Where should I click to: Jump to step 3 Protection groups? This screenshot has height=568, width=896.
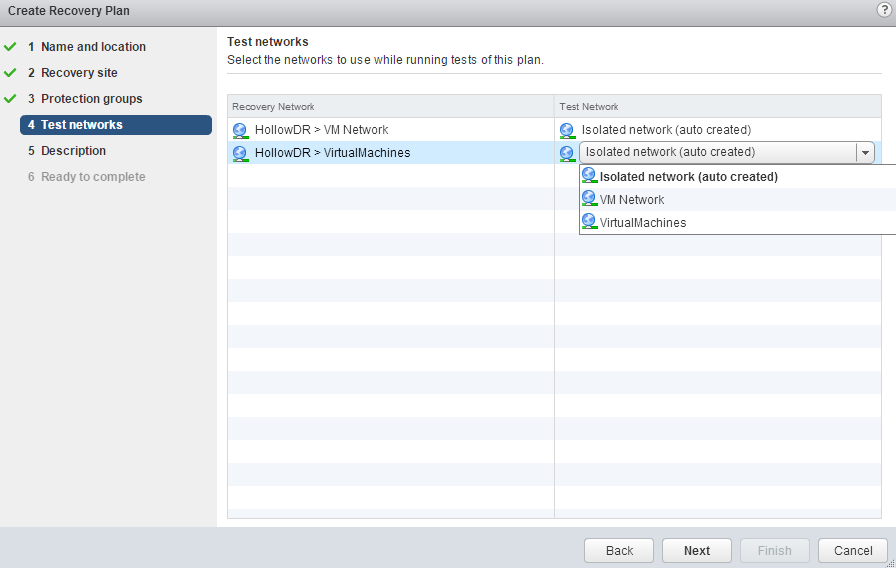coord(91,99)
